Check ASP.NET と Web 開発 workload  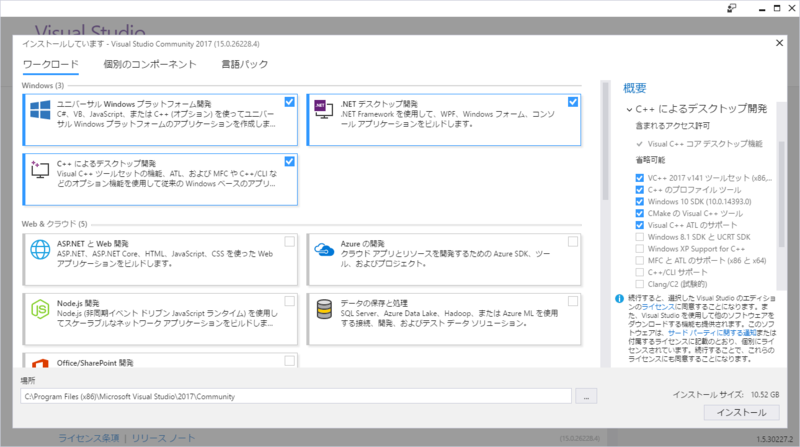[x=289, y=241]
